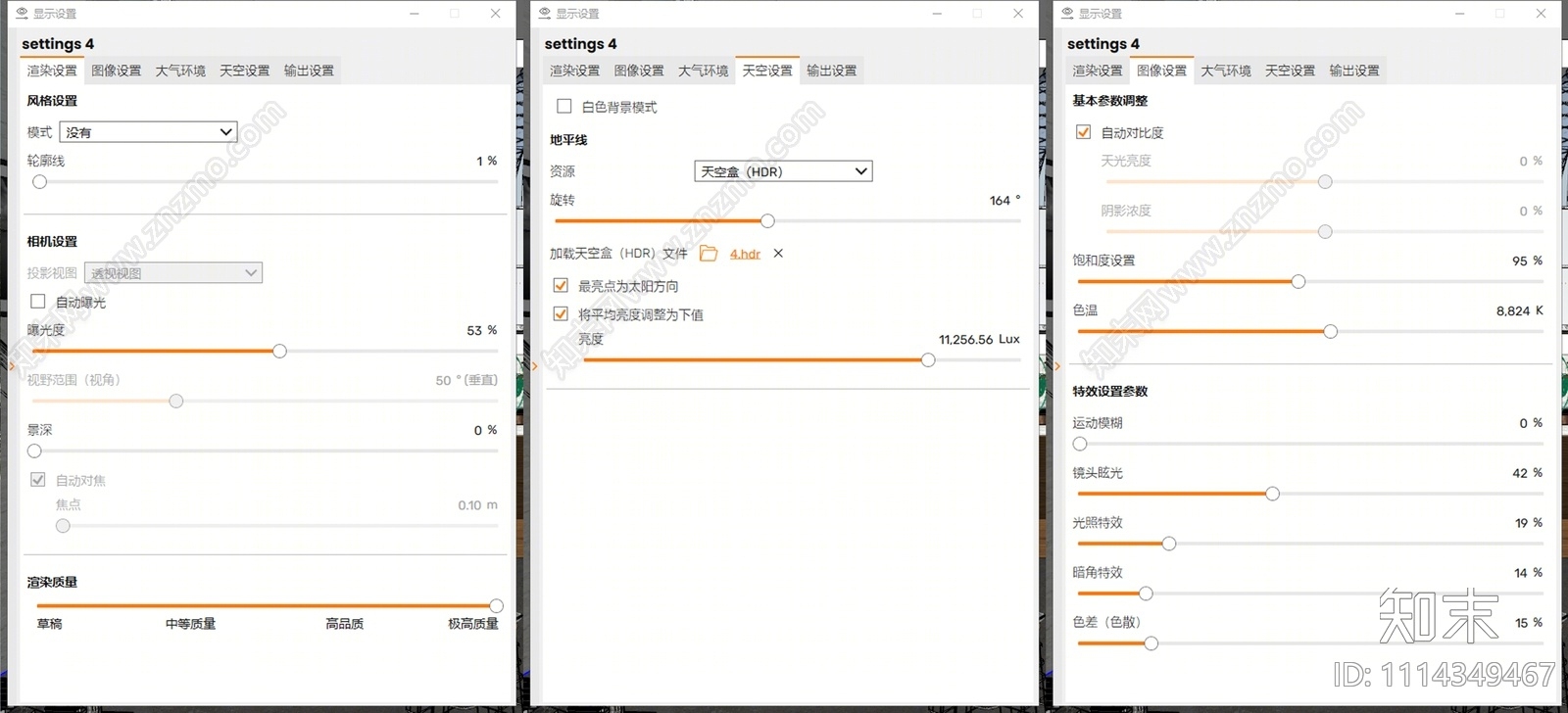The height and width of the screenshot is (713, 1568).
Task: Click 中等质量 quality label
Action: pos(191,624)
